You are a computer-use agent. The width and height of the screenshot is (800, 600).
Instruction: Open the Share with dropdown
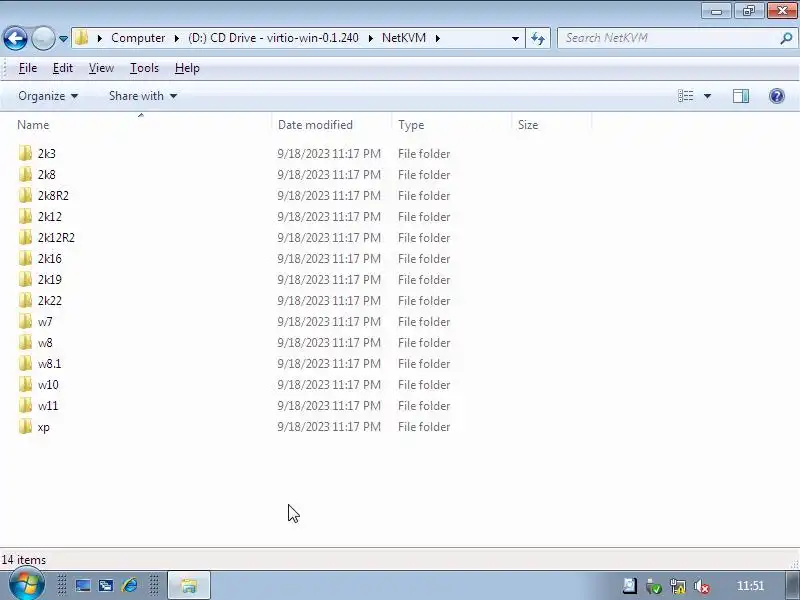(x=143, y=96)
